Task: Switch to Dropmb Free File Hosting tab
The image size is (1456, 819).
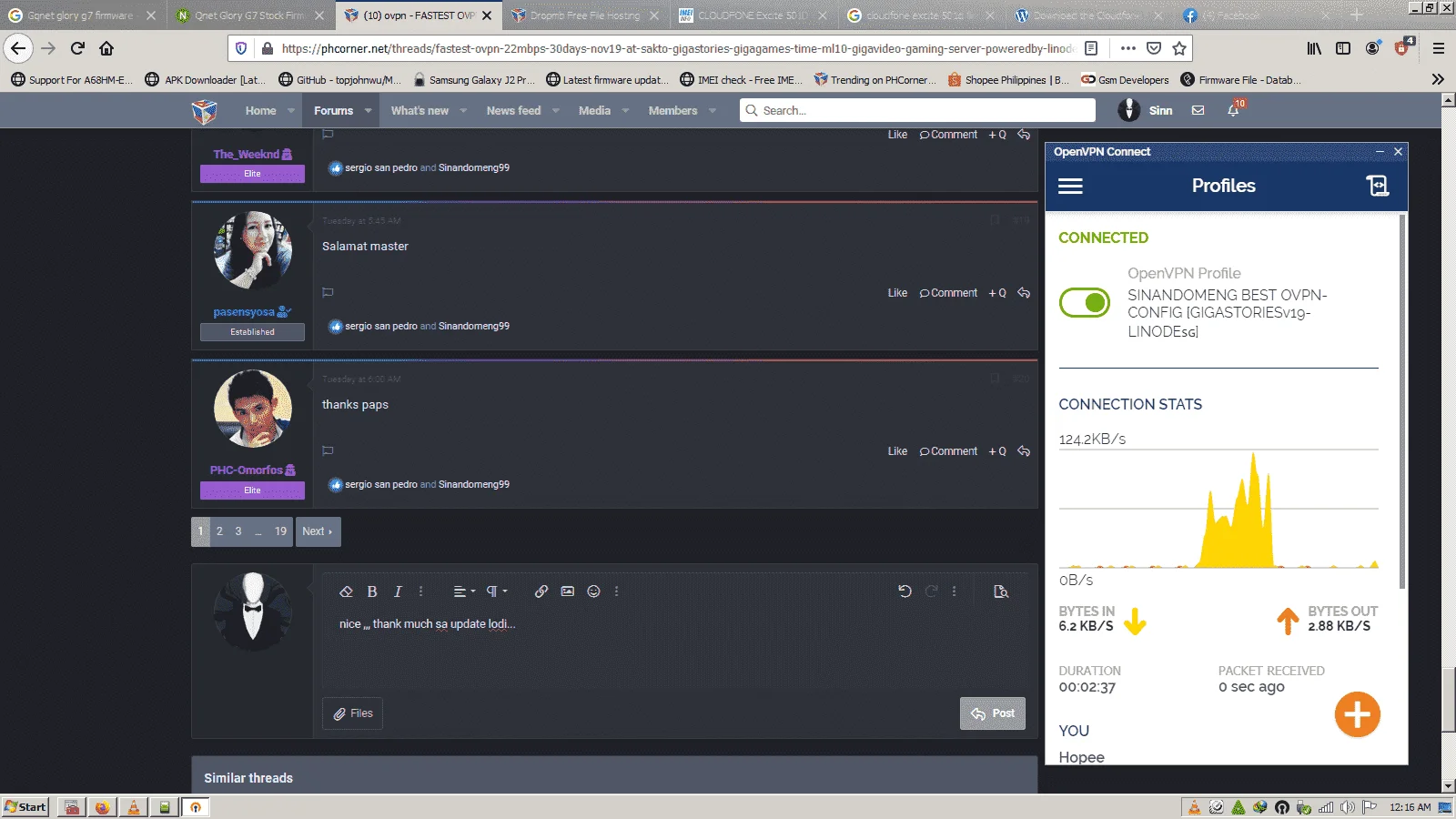Action: [x=585, y=15]
